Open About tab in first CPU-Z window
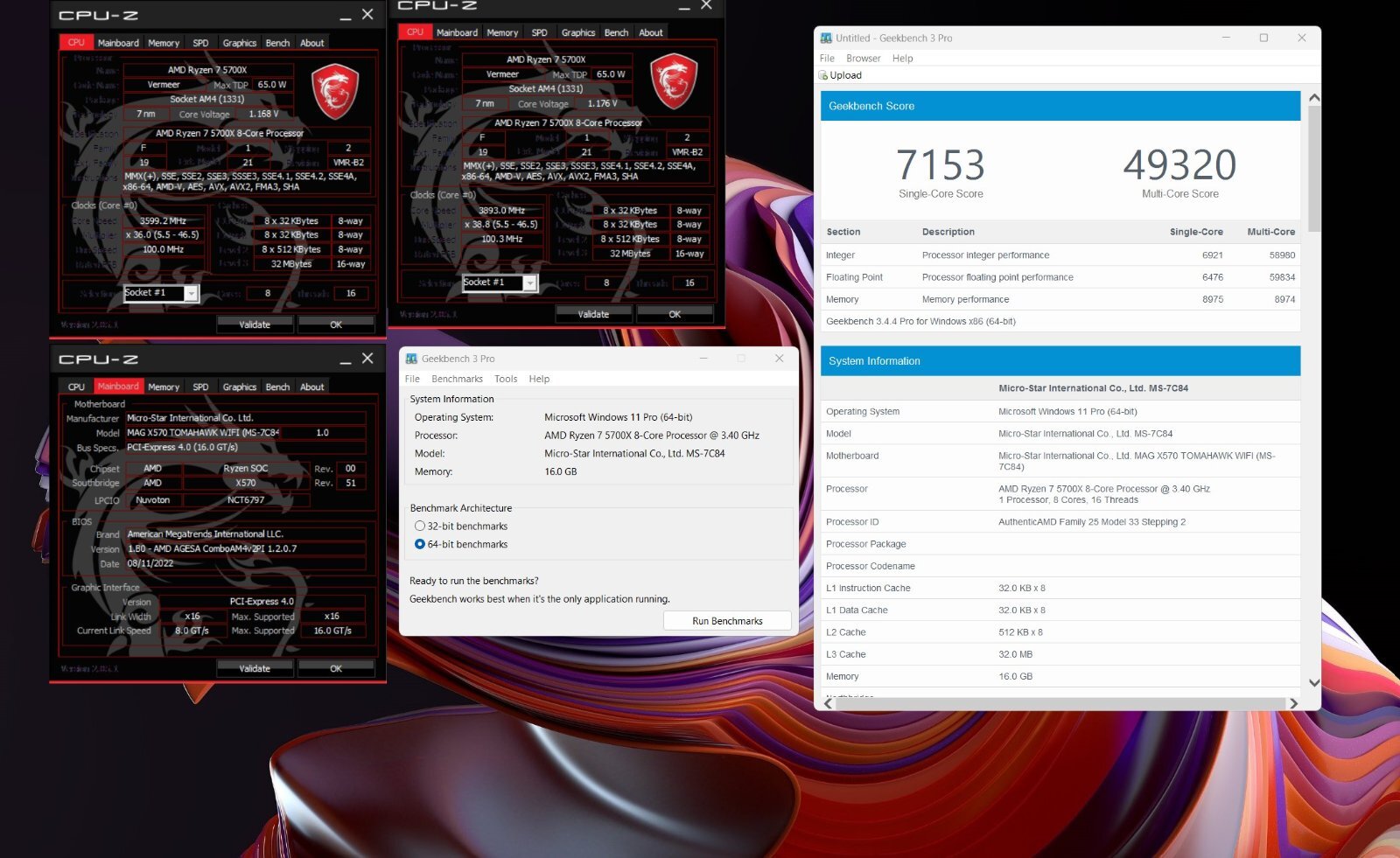Viewport: 1400px width, 858px height. point(312,43)
